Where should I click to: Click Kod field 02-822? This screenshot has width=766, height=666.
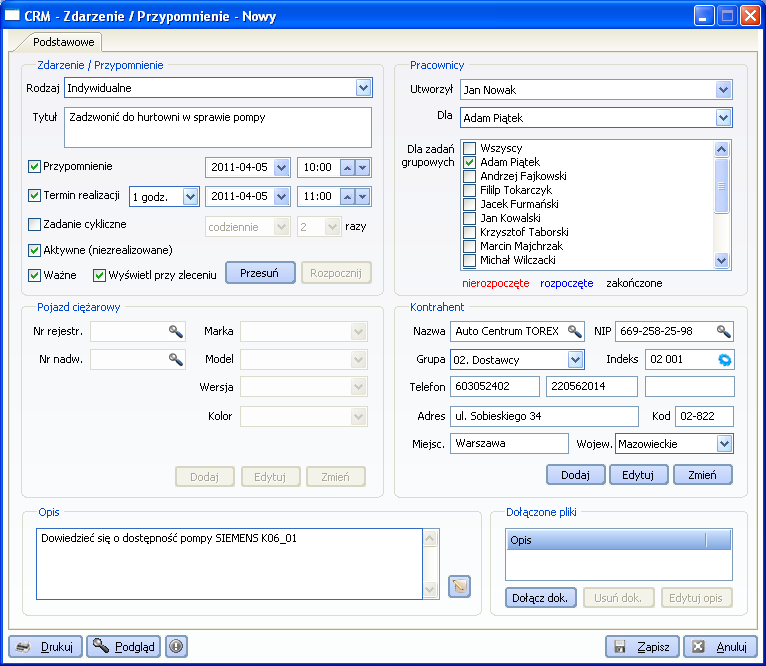tap(704, 416)
